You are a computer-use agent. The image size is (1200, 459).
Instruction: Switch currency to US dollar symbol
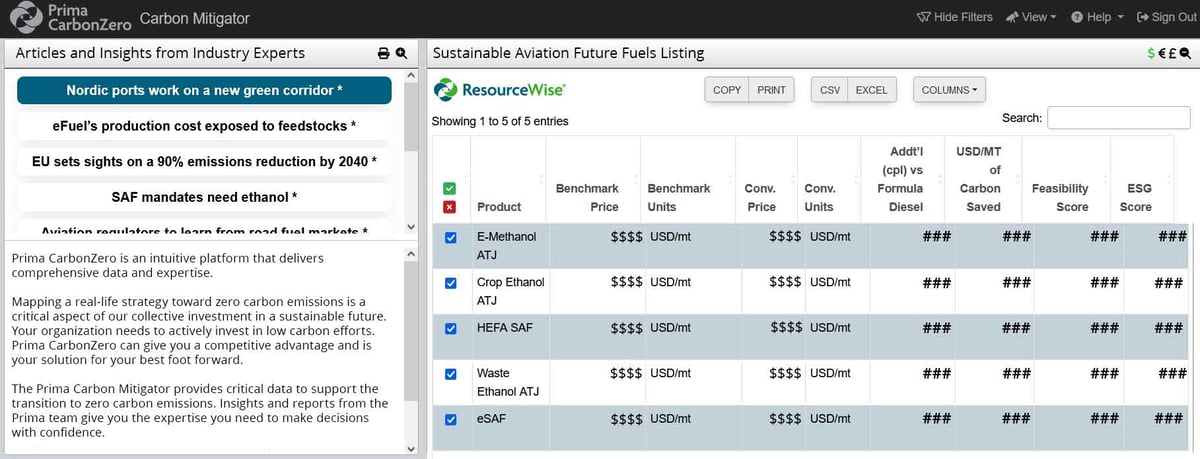[1152, 53]
